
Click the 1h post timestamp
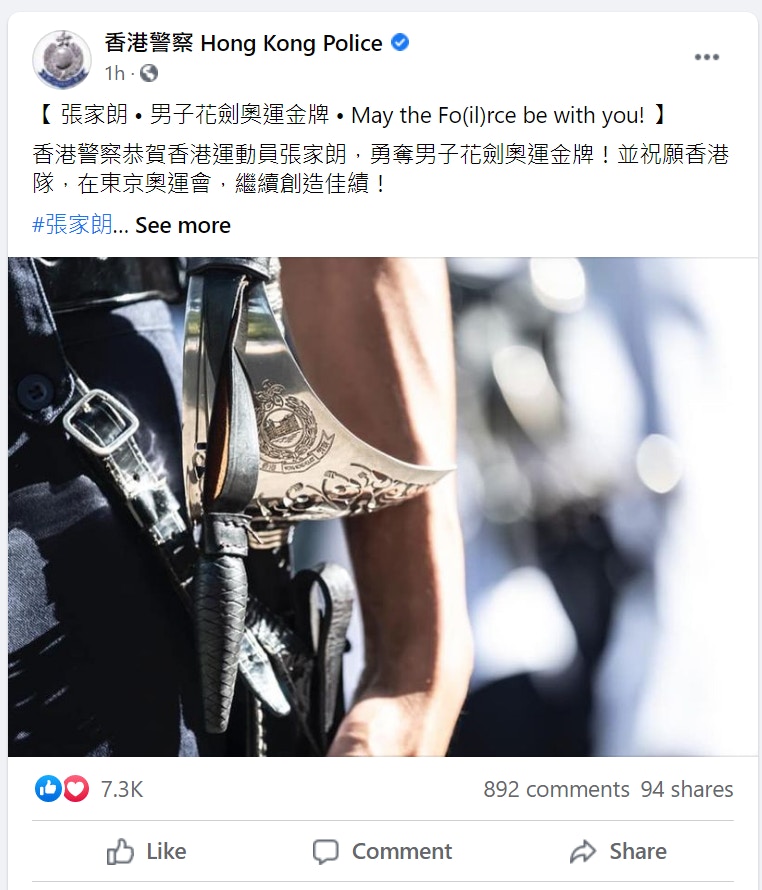(115, 73)
